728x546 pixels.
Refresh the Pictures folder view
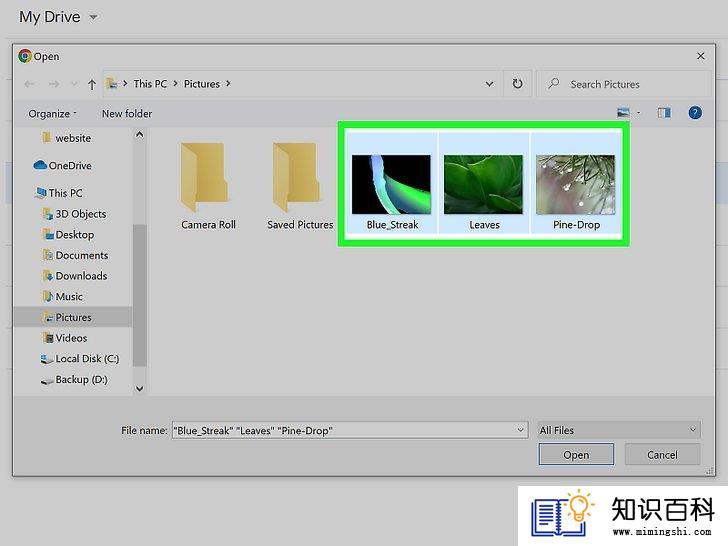tap(517, 84)
